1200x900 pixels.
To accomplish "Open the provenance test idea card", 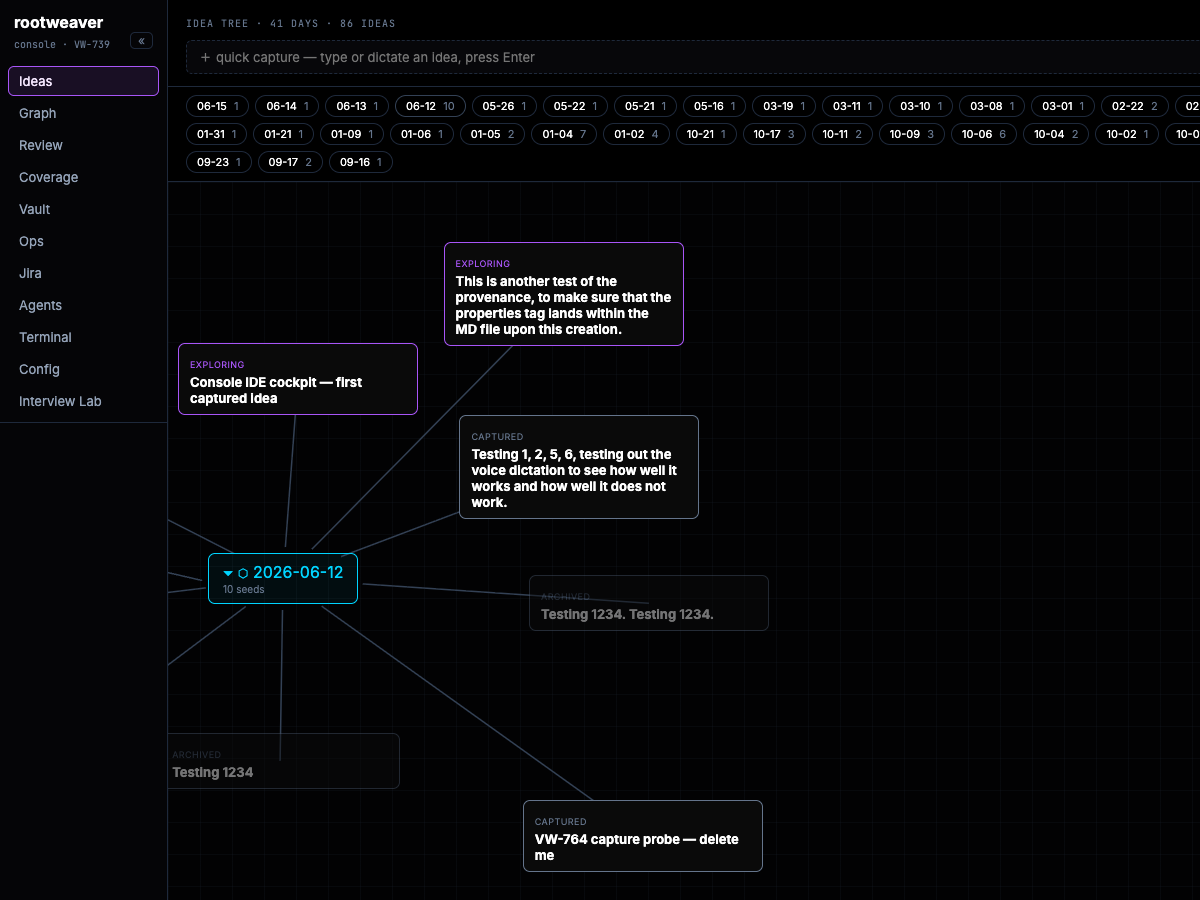I will click(x=564, y=294).
